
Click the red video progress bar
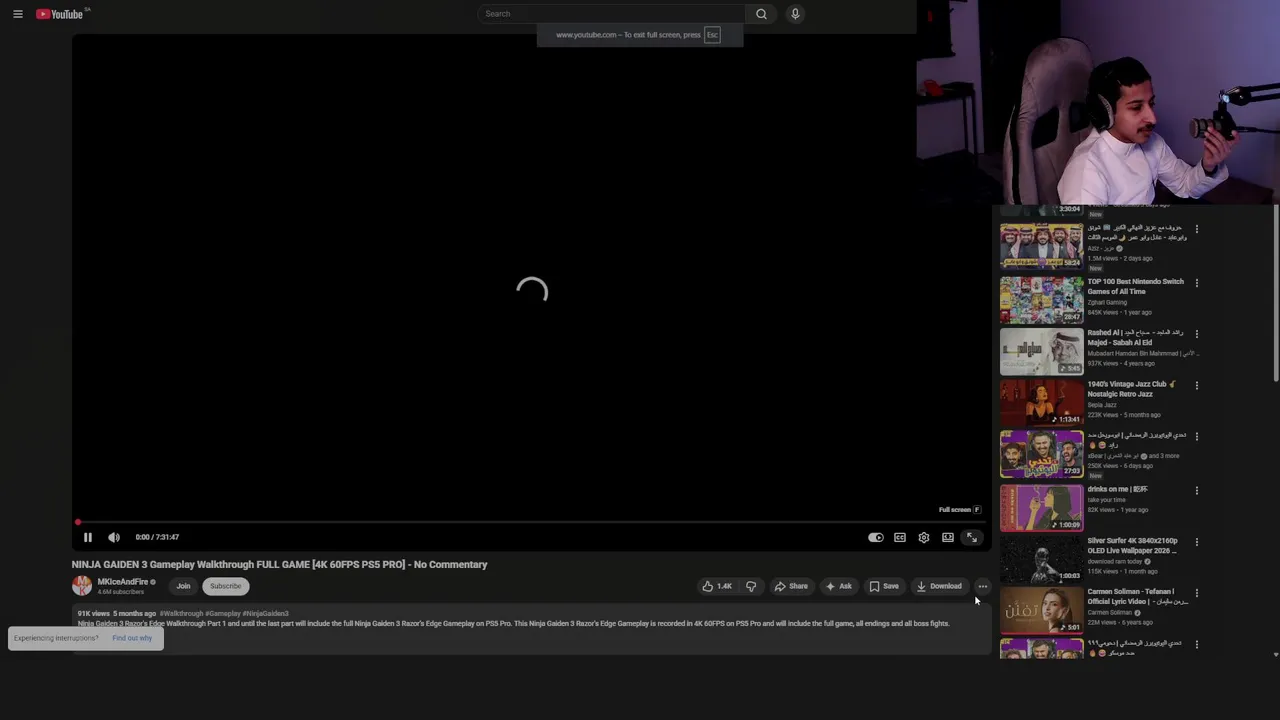(x=531, y=522)
